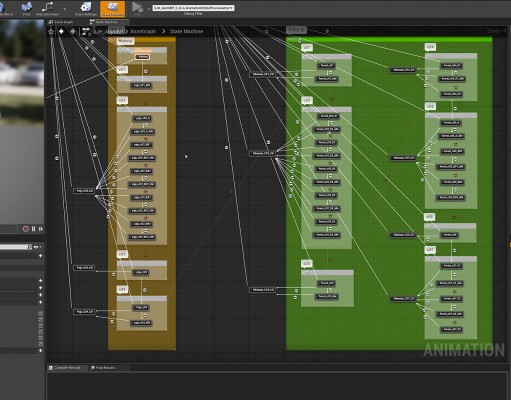Start recording with the red record button
511x400 pixels.
point(26,229)
